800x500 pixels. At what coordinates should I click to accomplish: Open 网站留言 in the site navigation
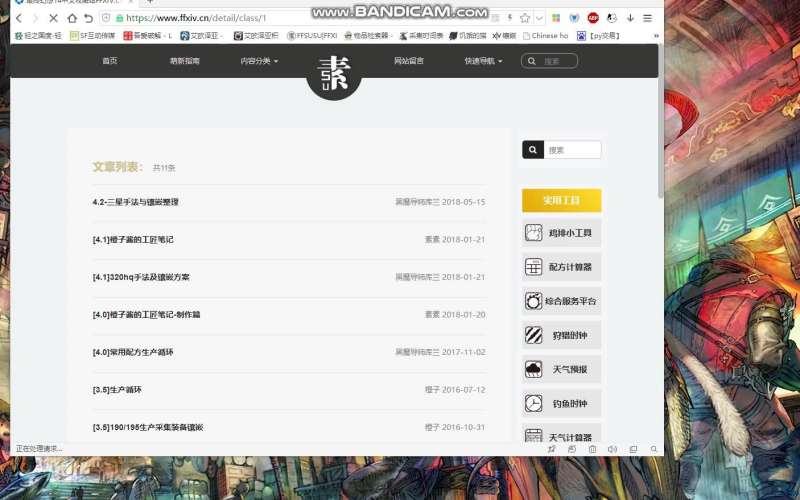(x=409, y=61)
